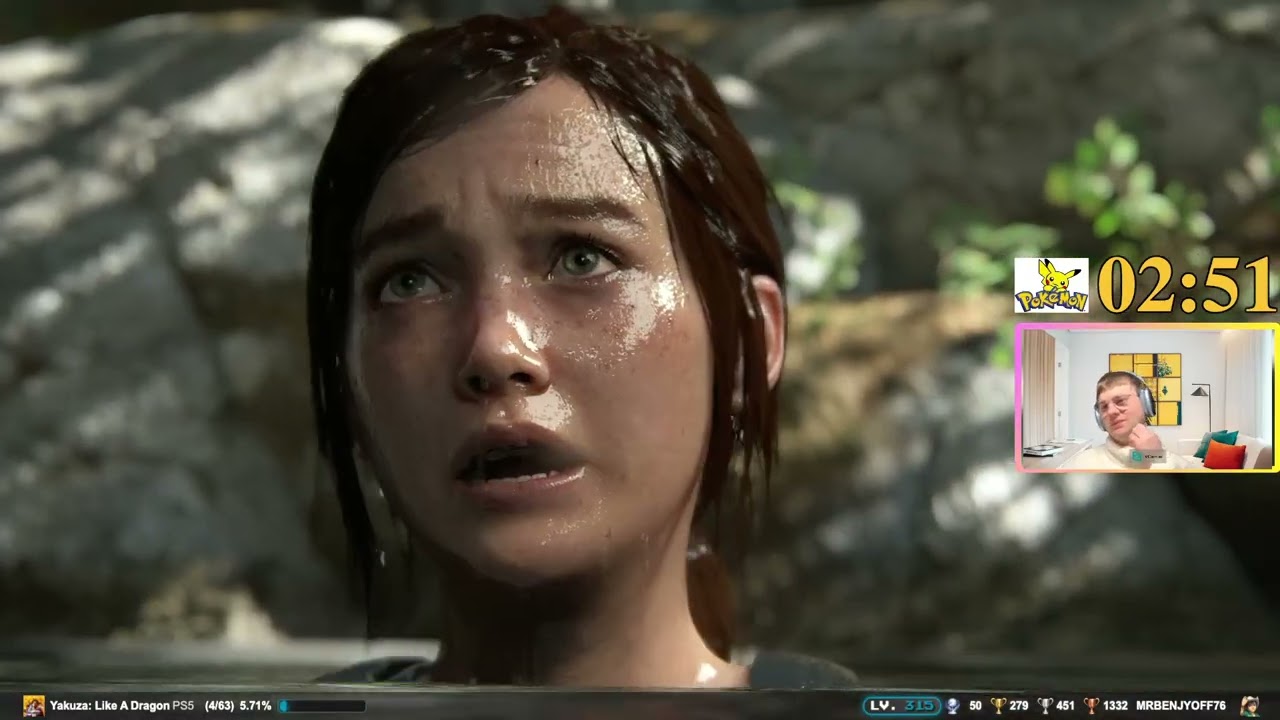Image resolution: width=1280 pixels, height=720 pixels.
Task: Click the '1332' bronze trophy count
Action: click(1115, 706)
